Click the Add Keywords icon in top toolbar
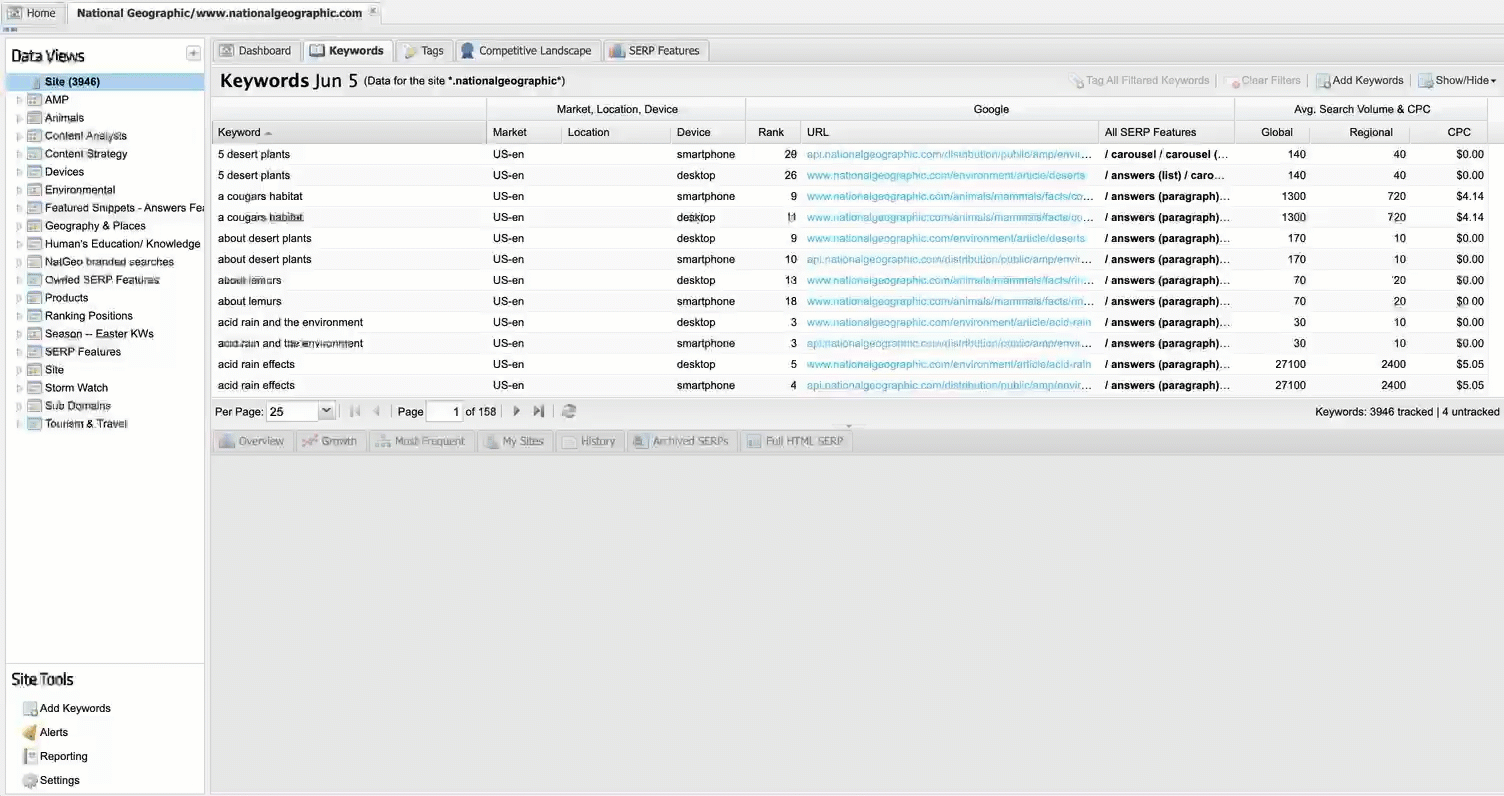1504x796 pixels. 1323,81
